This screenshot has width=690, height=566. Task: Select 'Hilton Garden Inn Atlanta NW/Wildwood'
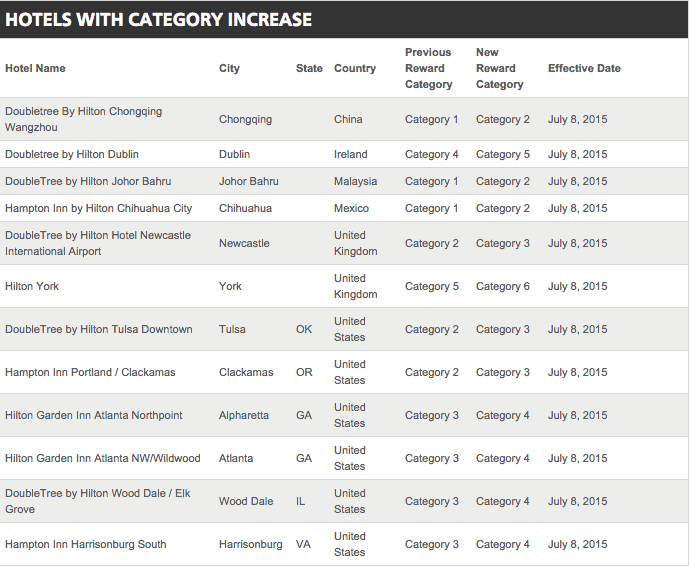[x=103, y=458]
